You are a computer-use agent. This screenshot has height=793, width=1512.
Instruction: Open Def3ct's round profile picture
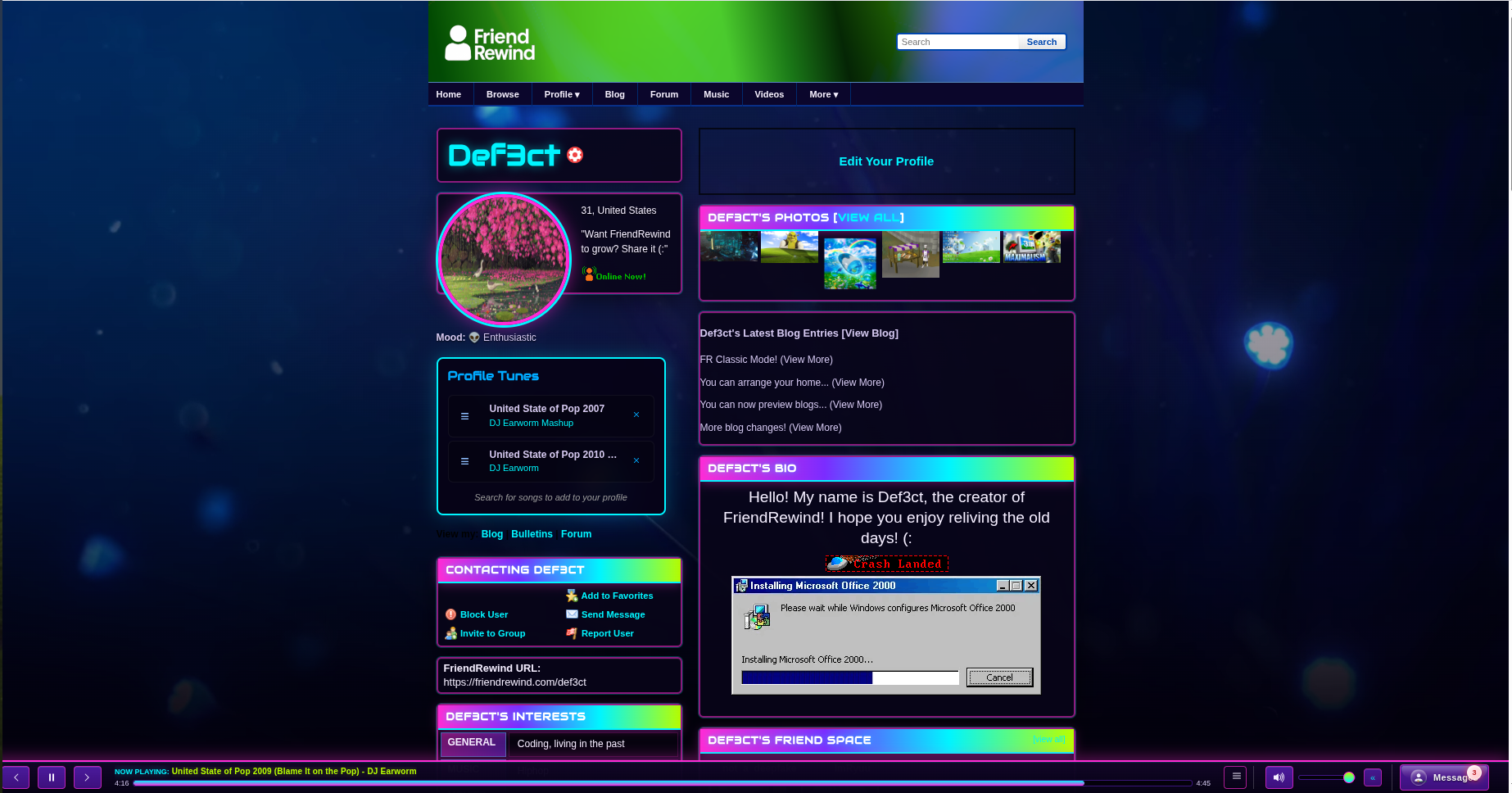click(x=504, y=260)
